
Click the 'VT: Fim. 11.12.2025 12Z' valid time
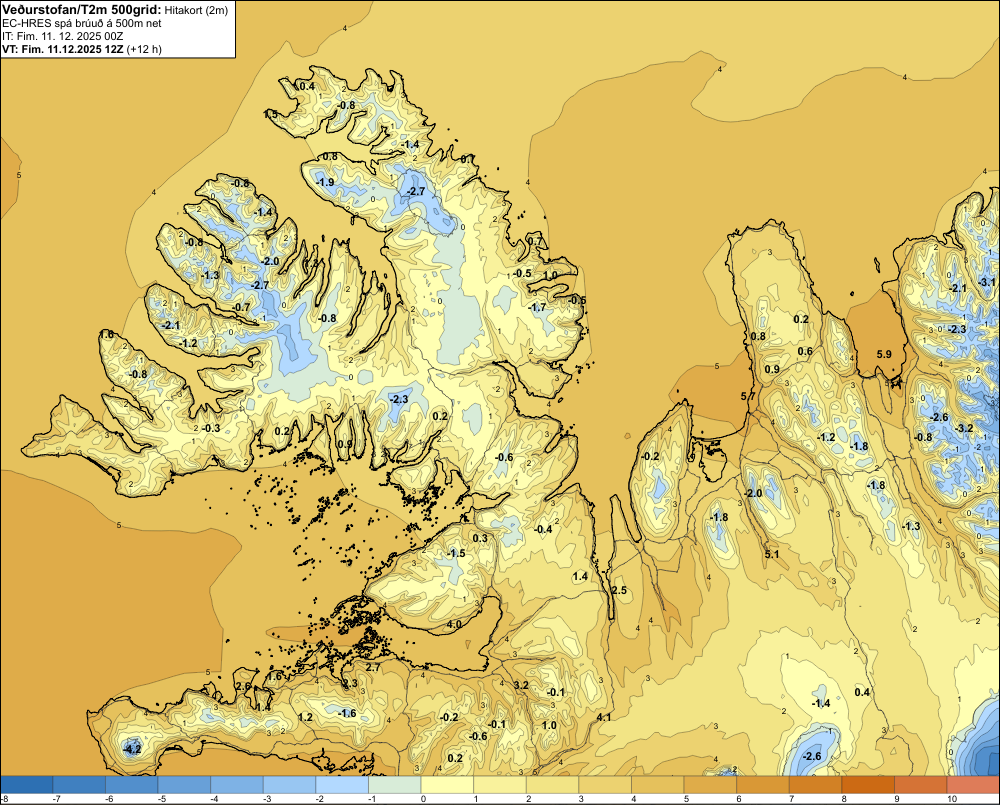point(63,49)
